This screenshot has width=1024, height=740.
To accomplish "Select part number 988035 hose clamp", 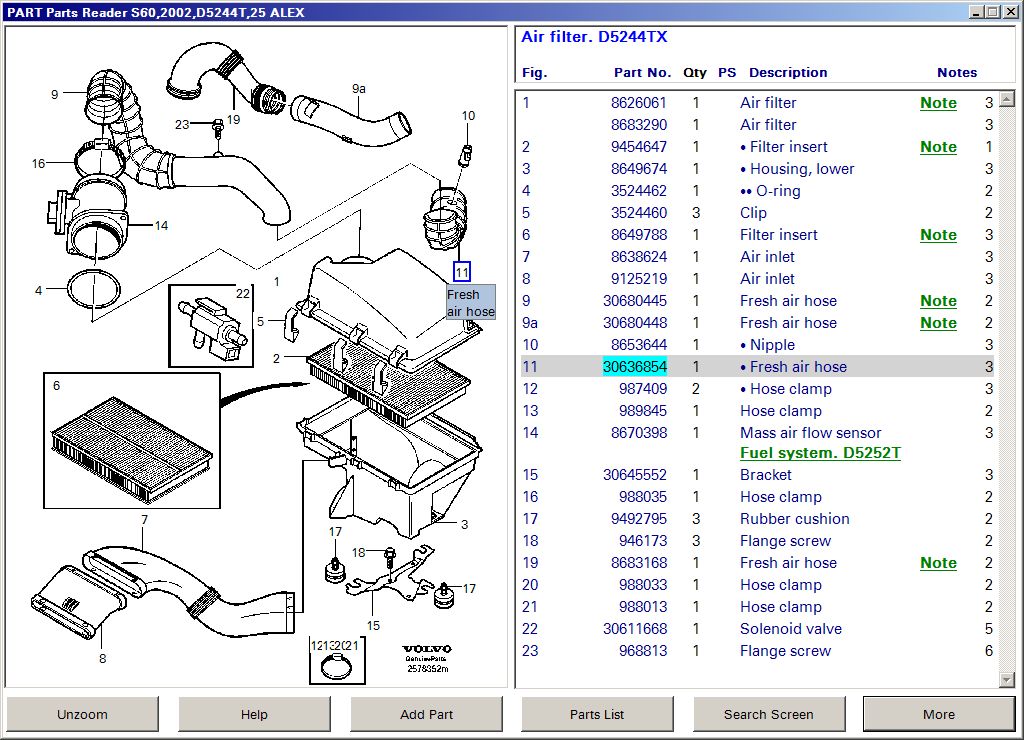I will pyautogui.click(x=643, y=497).
